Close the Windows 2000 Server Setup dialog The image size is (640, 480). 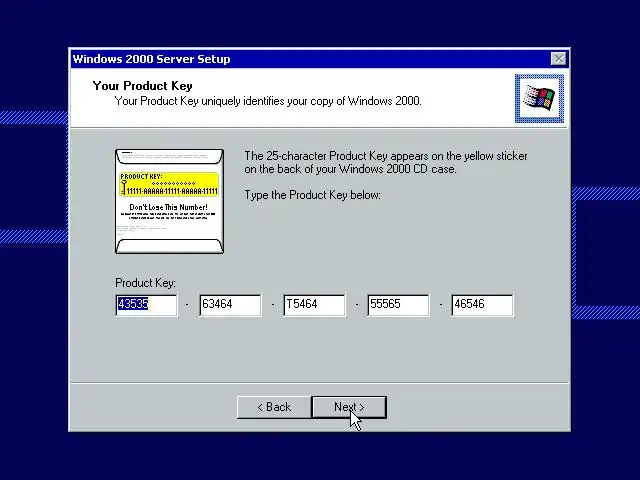(558, 59)
